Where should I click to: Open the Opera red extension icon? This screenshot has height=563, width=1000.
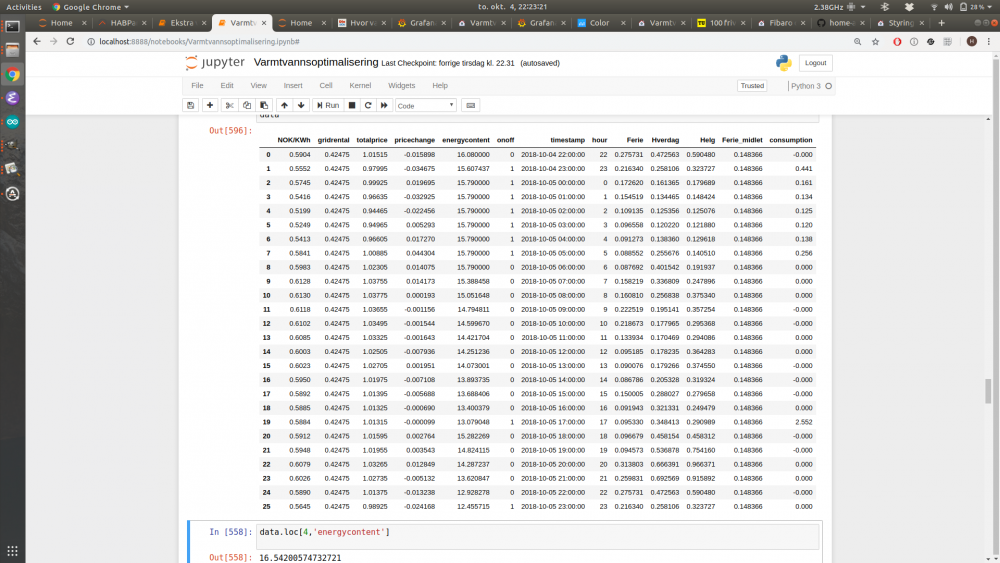[897, 41]
